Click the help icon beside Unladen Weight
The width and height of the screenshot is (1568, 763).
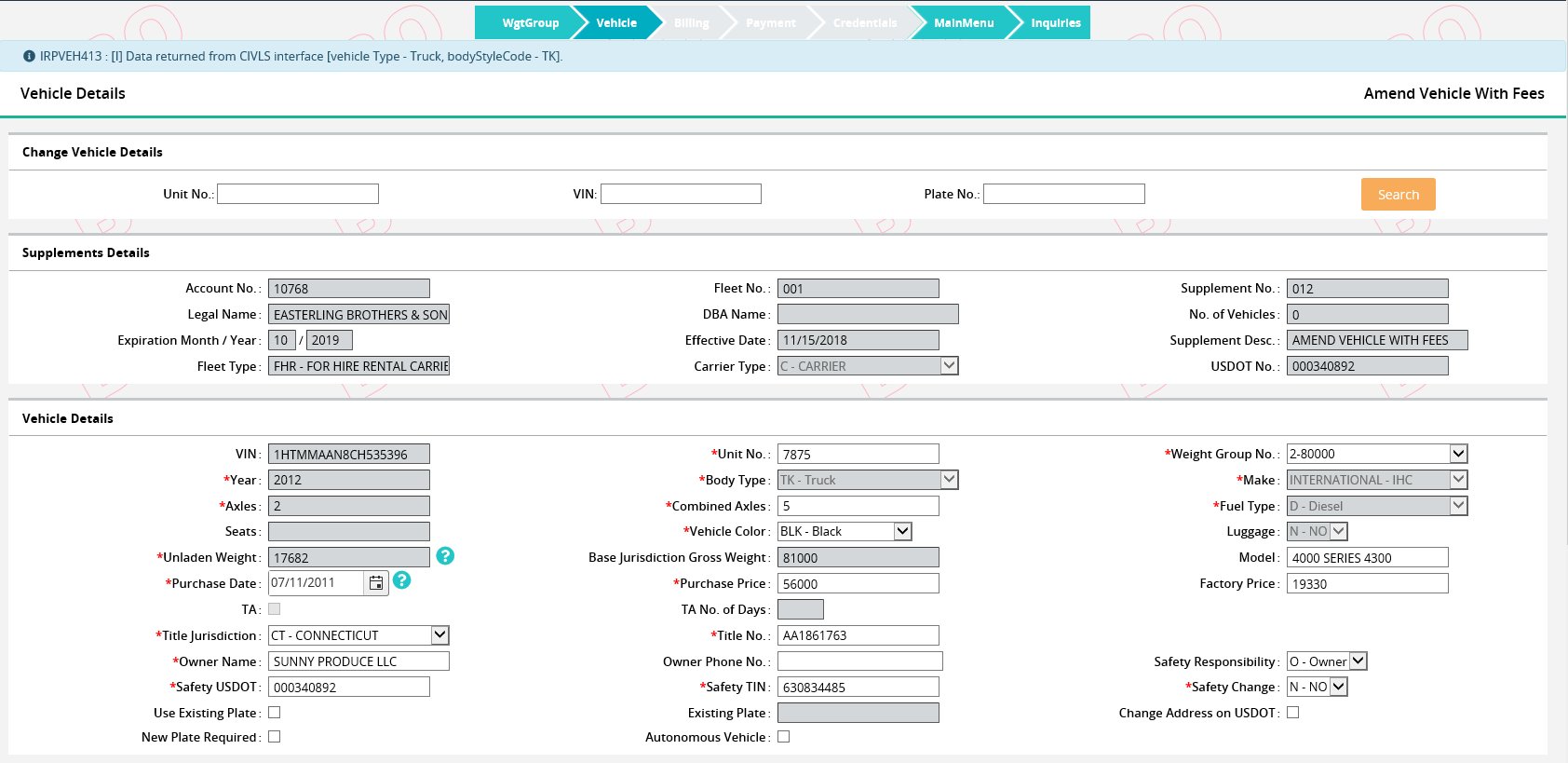click(x=445, y=556)
